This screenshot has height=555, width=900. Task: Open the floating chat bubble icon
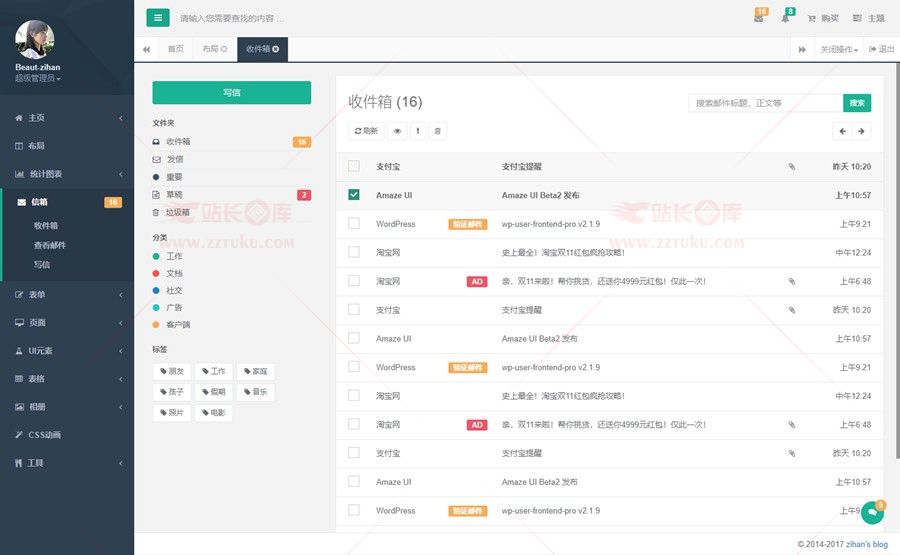tap(872, 513)
